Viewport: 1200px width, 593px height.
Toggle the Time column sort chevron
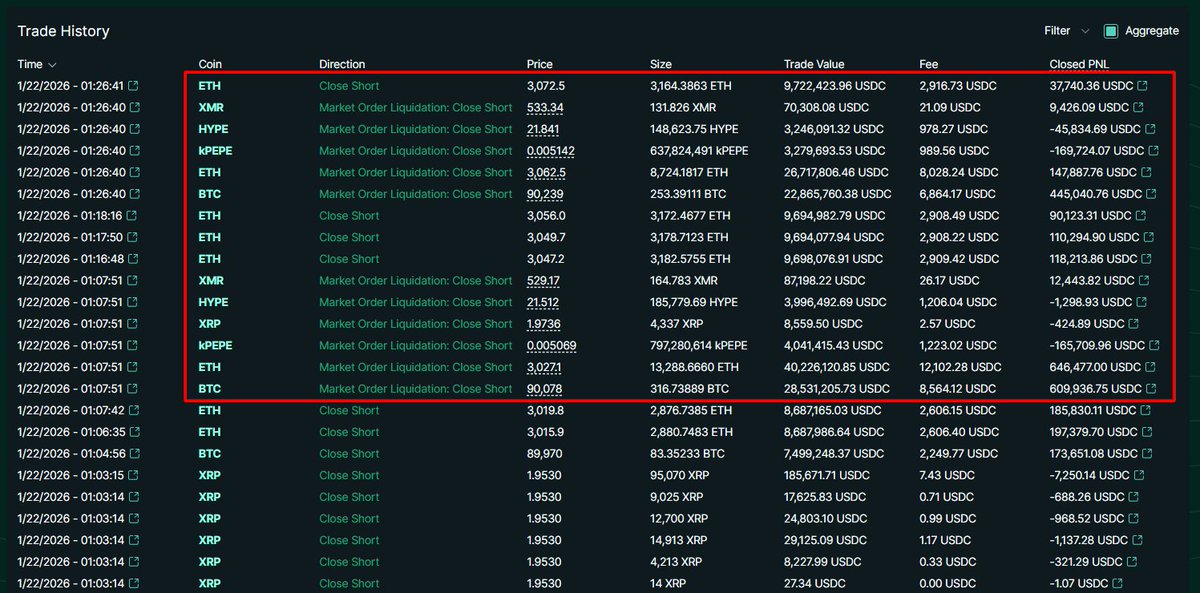pyautogui.click(x=52, y=65)
